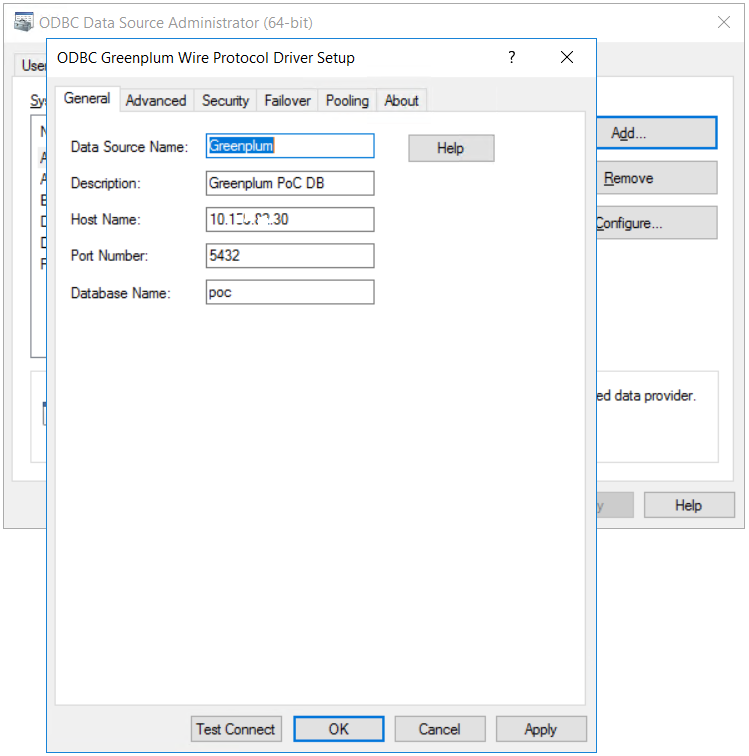Close the ODBC Data Source Administrator window
The image size is (749, 756).
723,22
